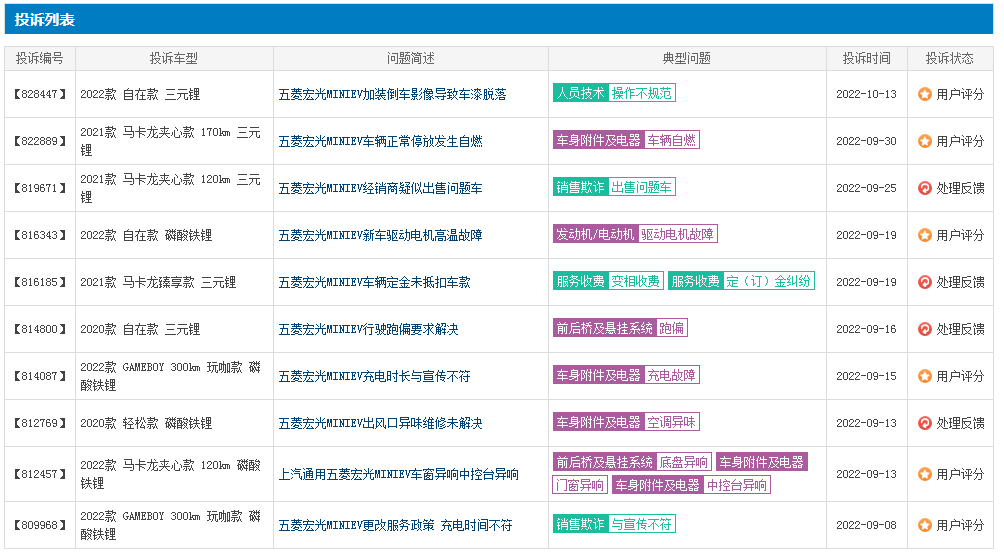This screenshot has width=1004, height=553.
Task: Open complaint about 加装倒车影像导致车漆脱落
Action: 392,94
